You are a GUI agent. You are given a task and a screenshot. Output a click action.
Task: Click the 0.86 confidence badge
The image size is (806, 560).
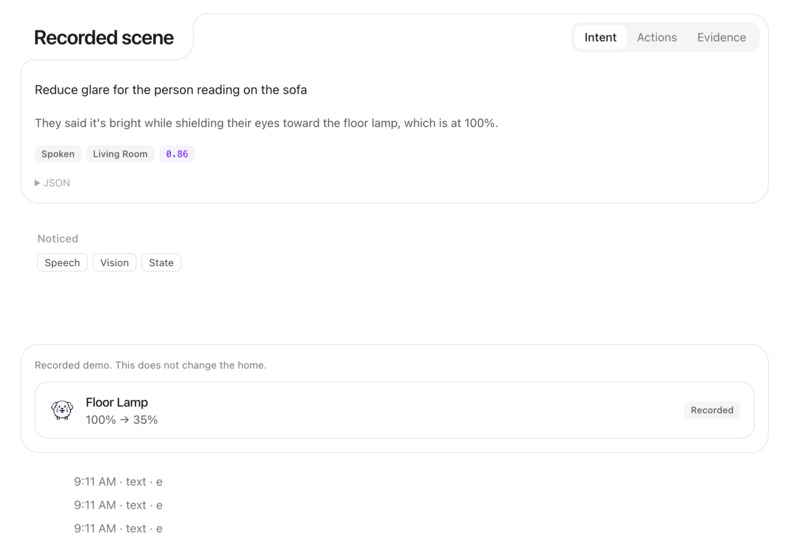point(177,154)
